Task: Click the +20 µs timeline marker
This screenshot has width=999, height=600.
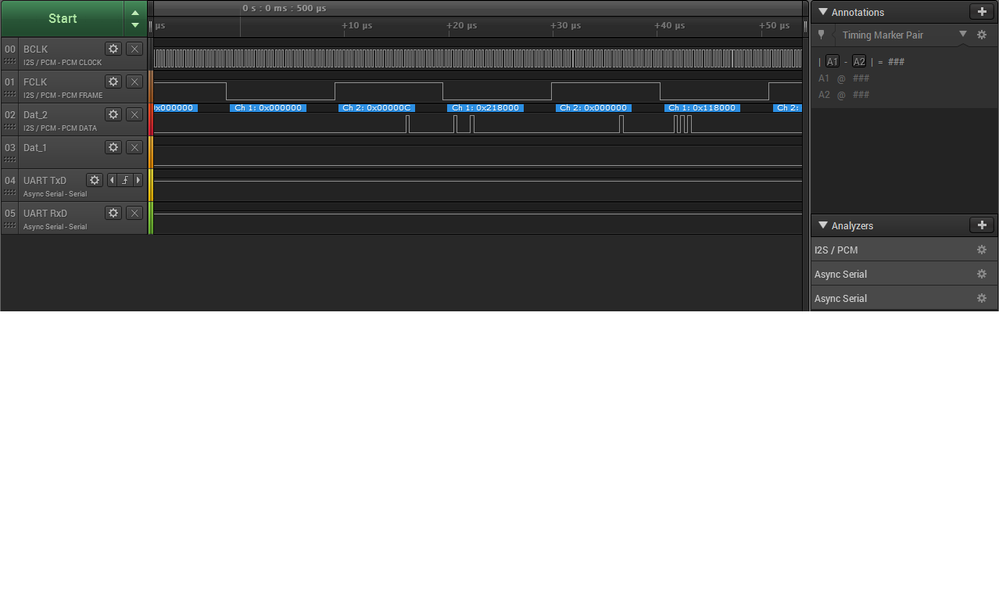Action: 461,25
